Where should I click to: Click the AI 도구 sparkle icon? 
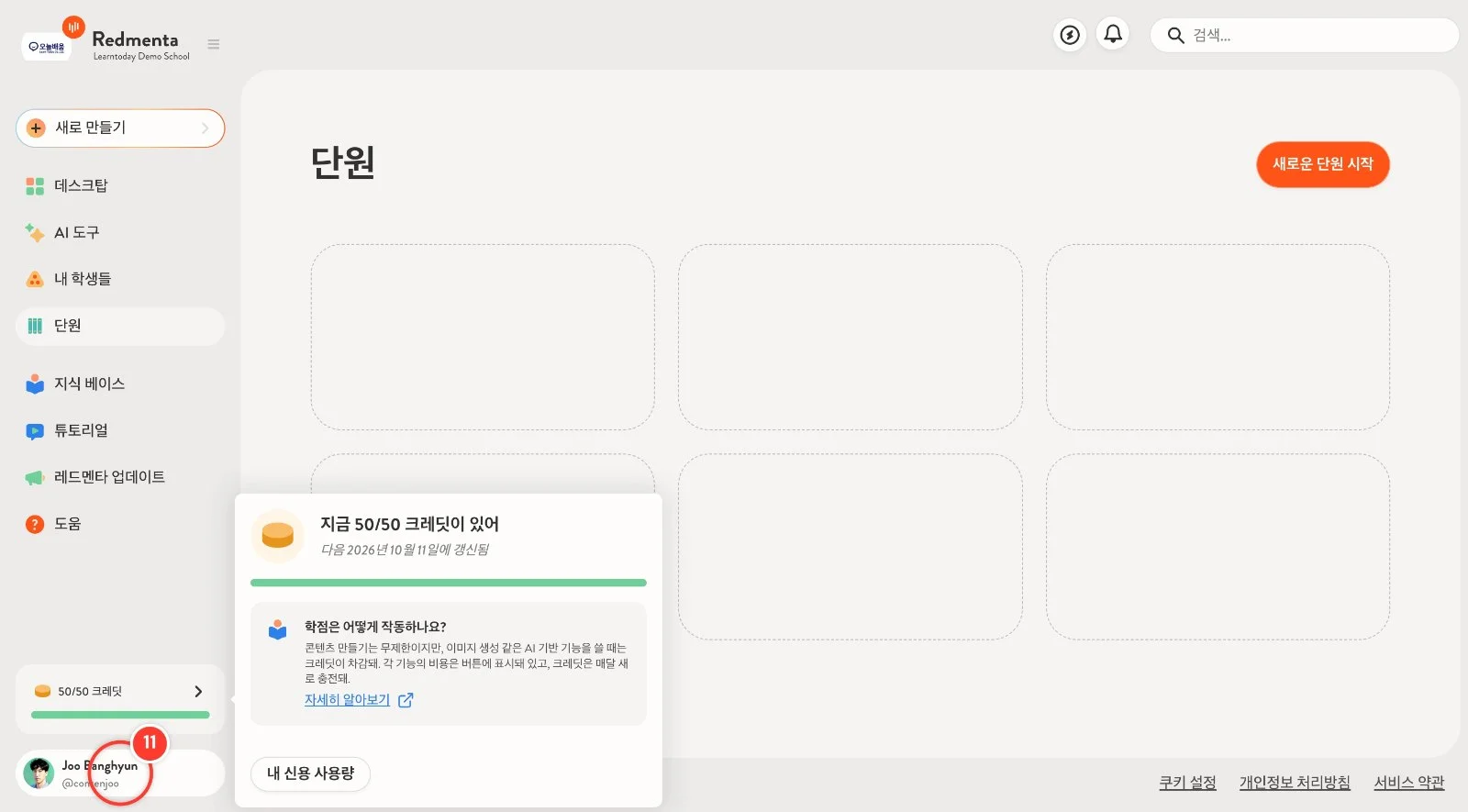point(35,232)
